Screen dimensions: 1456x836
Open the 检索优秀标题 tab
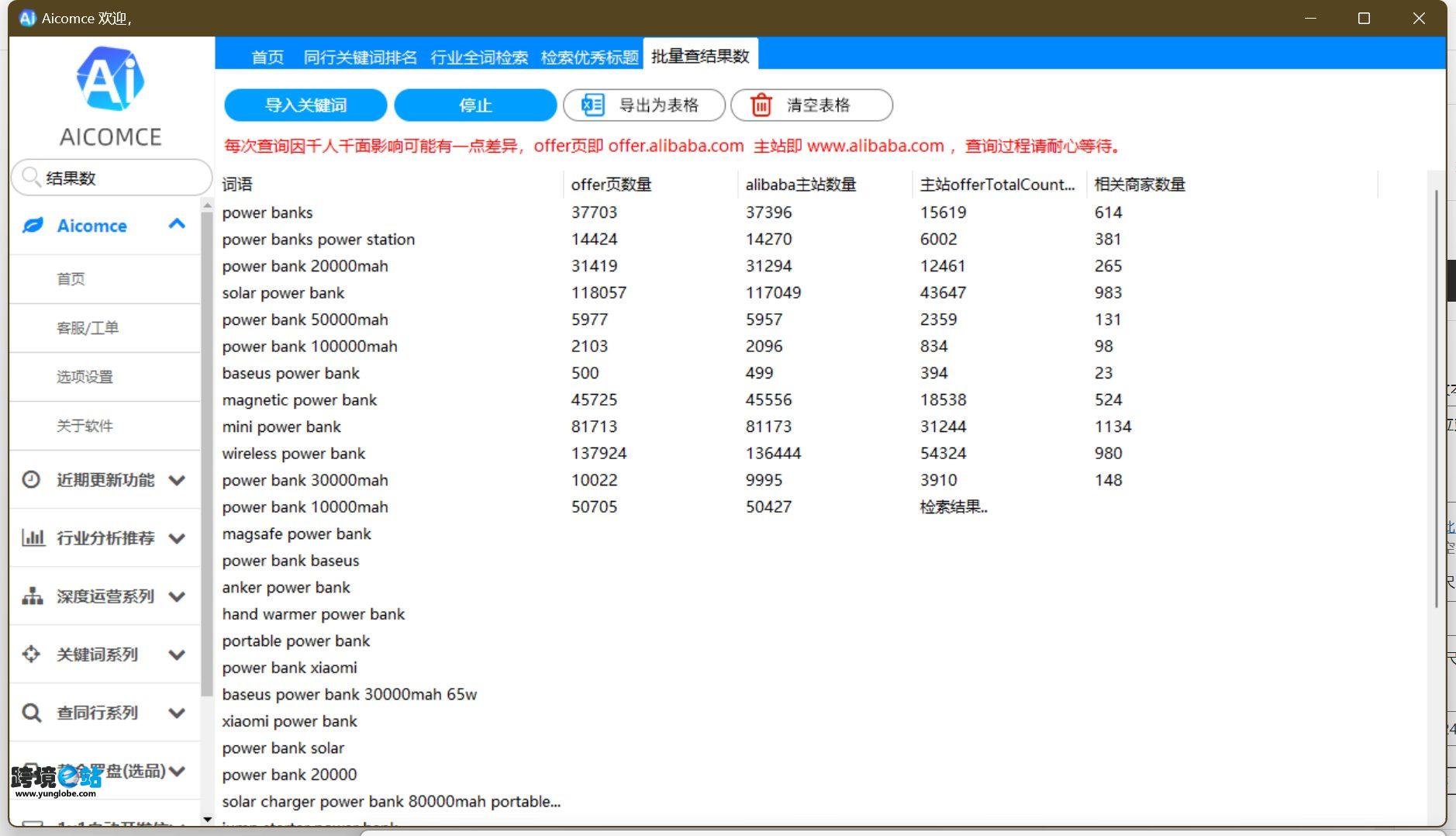coord(589,57)
